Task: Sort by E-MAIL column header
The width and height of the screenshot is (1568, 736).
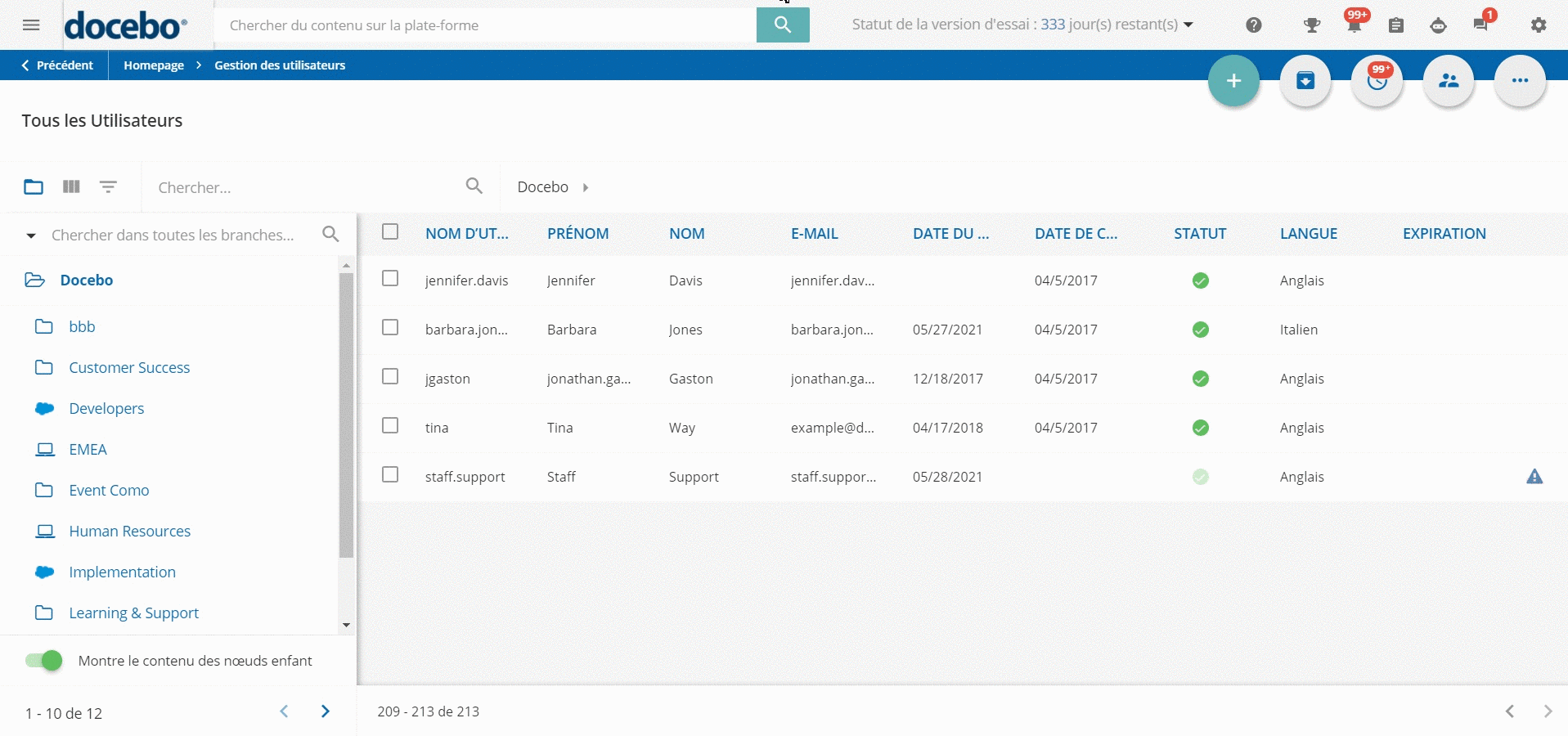Action: coord(815,234)
